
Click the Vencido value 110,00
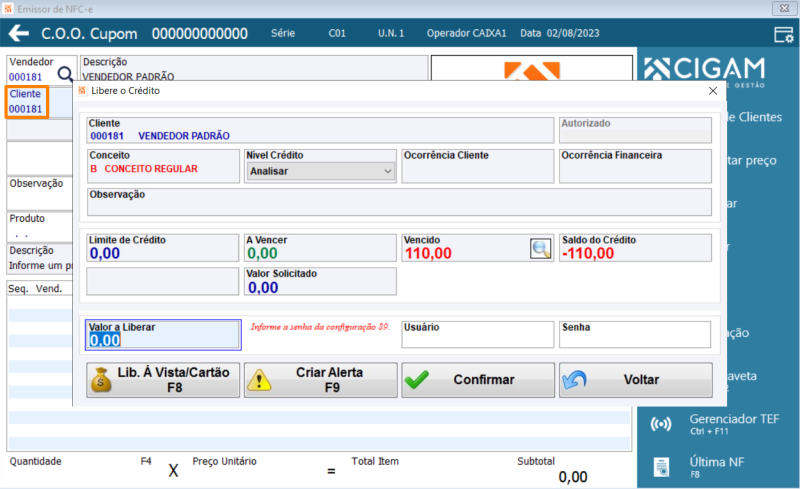[428, 254]
